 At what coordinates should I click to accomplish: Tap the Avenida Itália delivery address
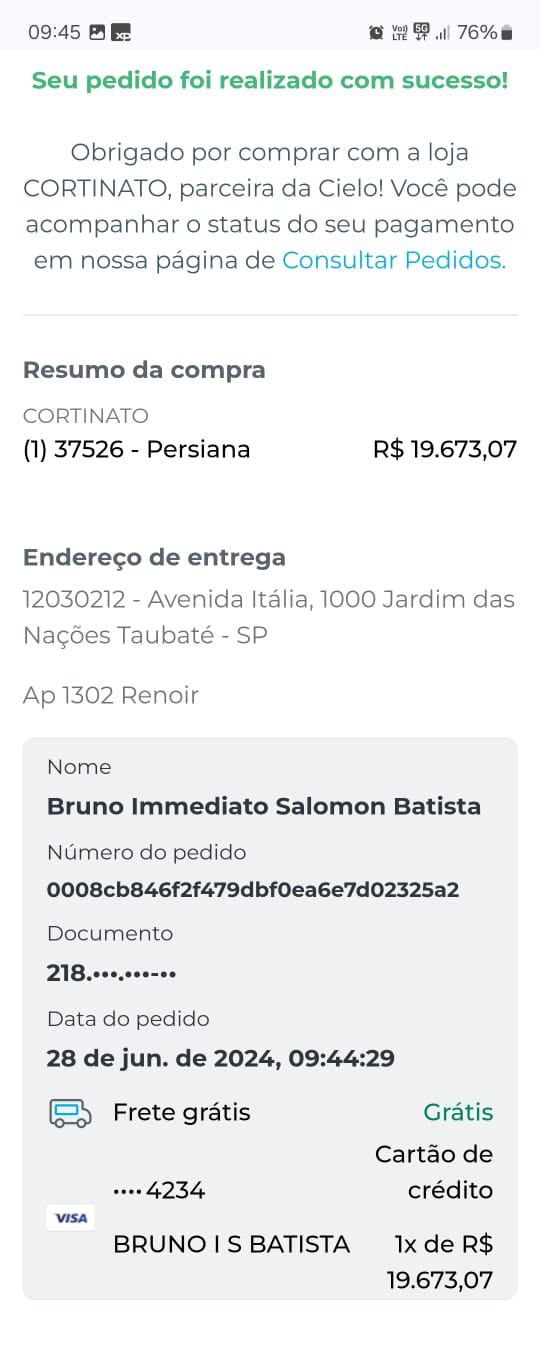point(269,617)
